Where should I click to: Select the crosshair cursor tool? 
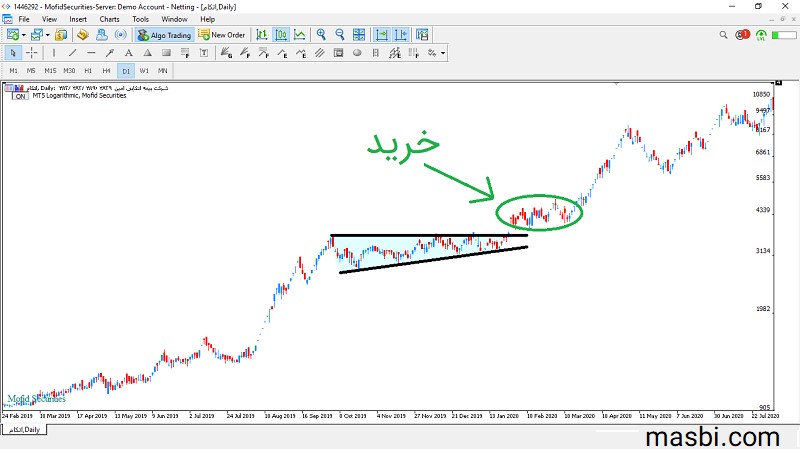click(x=32, y=53)
